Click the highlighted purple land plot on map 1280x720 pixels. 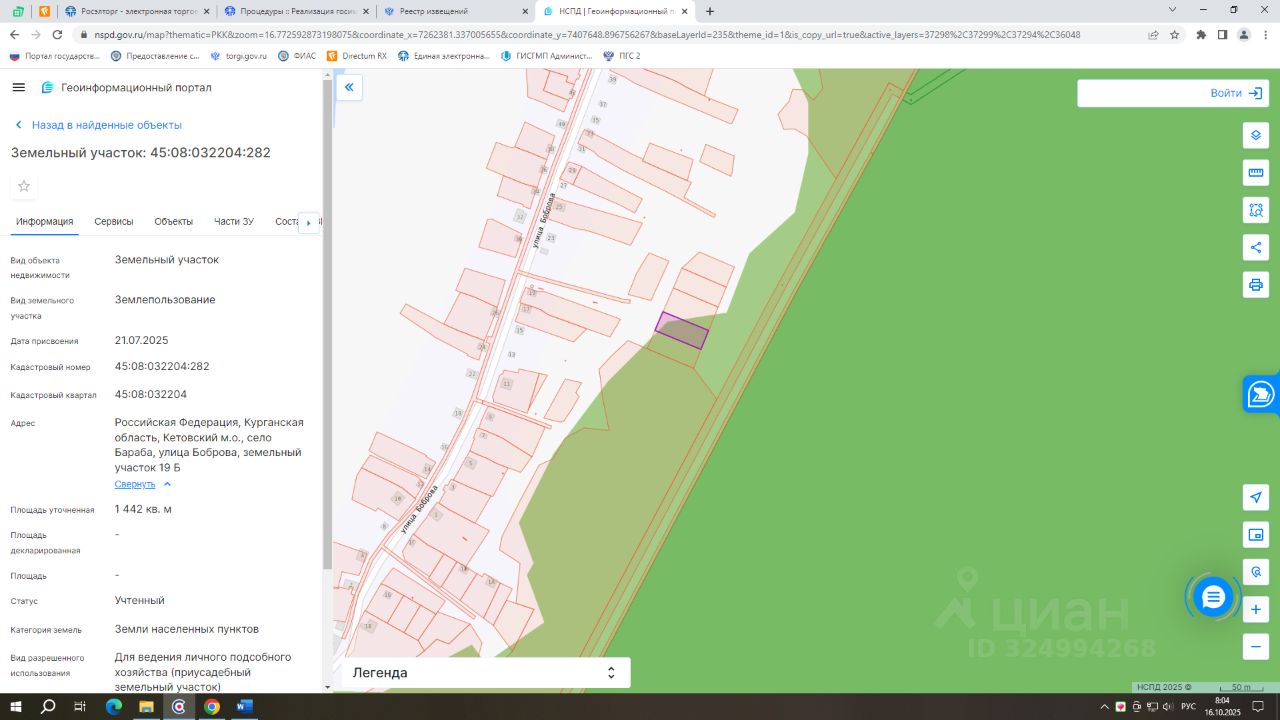click(682, 331)
